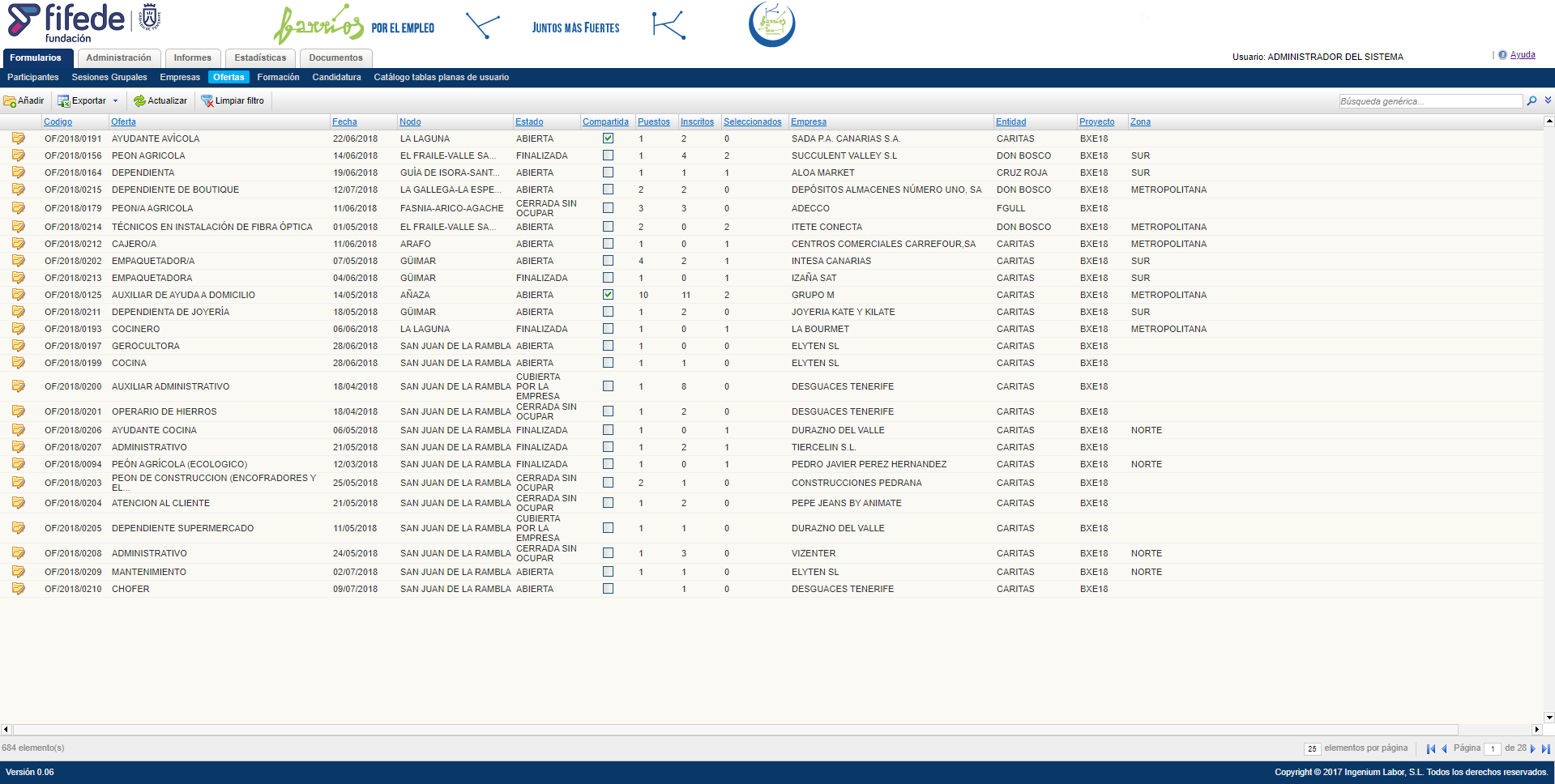Click the help question mark icon
Screen dimensions: 1555x784
1502,55
